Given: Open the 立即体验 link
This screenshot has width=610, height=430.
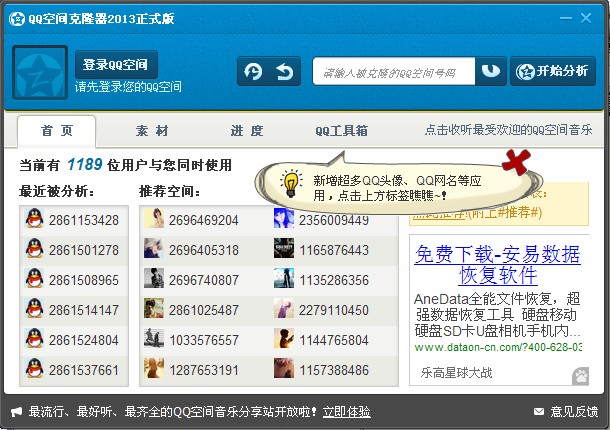Looking at the screenshot, I should click(x=346, y=411).
